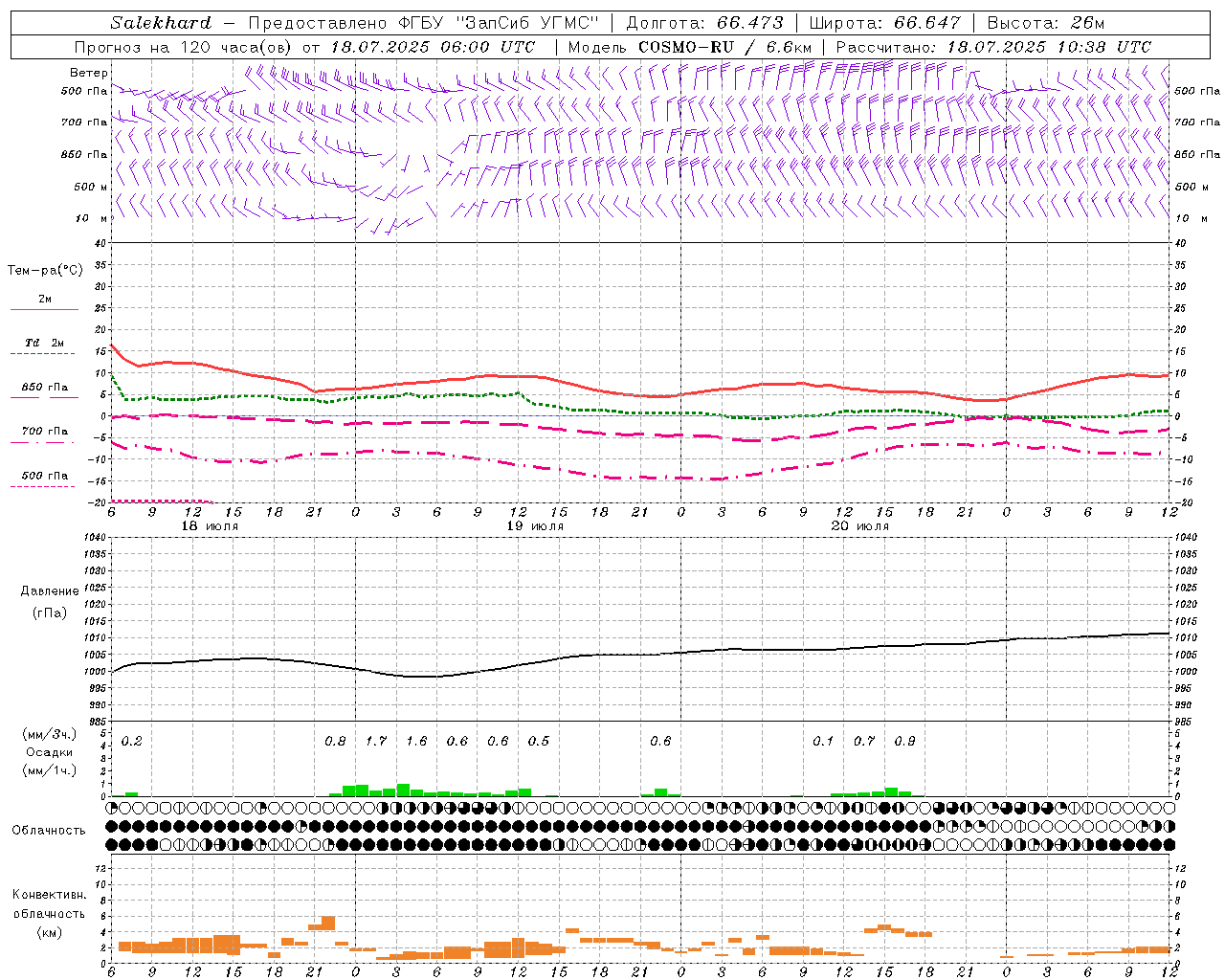Select the start time 18.07.2025 06:00 UTC
This screenshot has width=1225, height=980.
tap(433, 47)
